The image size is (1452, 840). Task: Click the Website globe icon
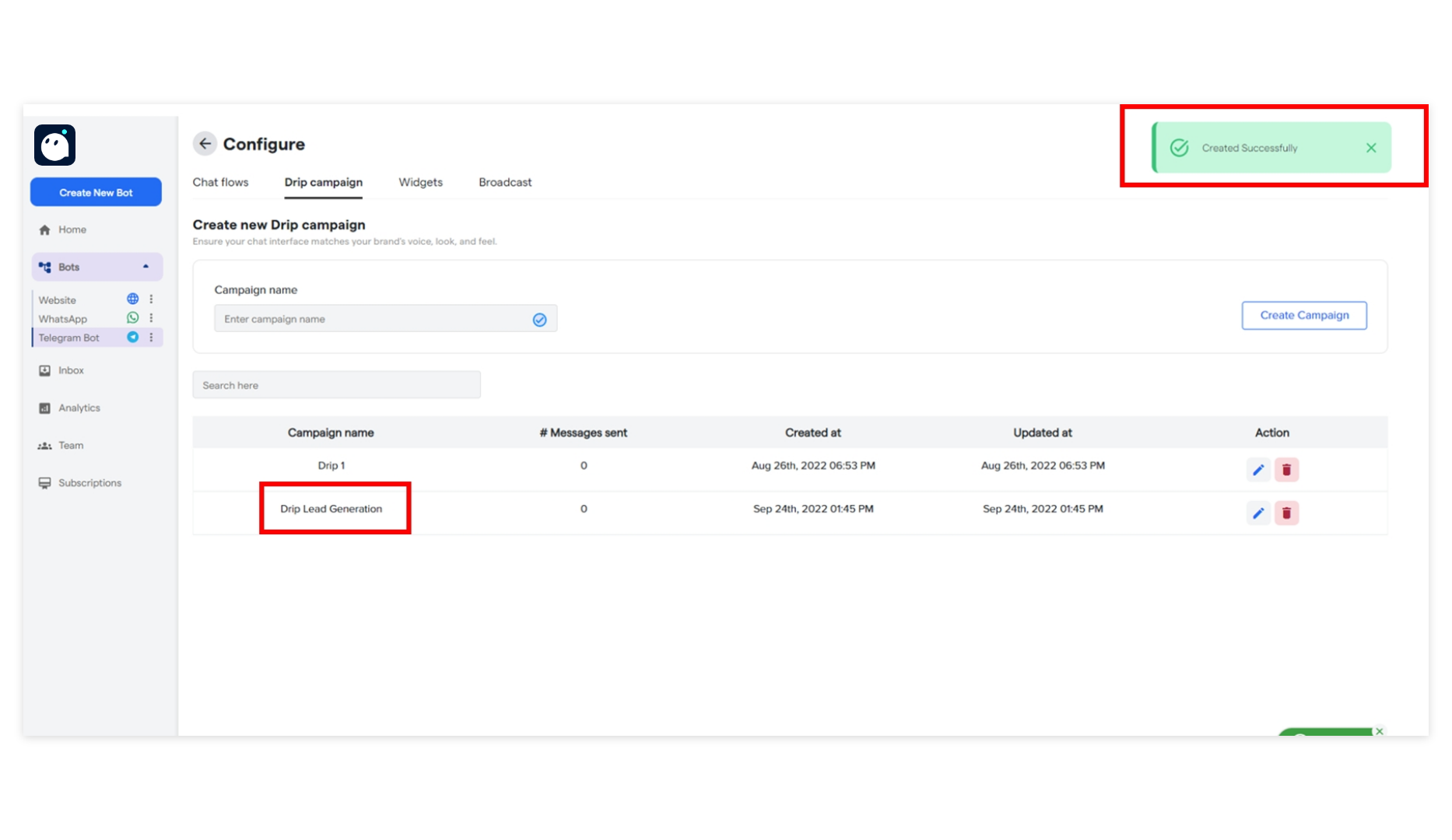coord(132,299)
